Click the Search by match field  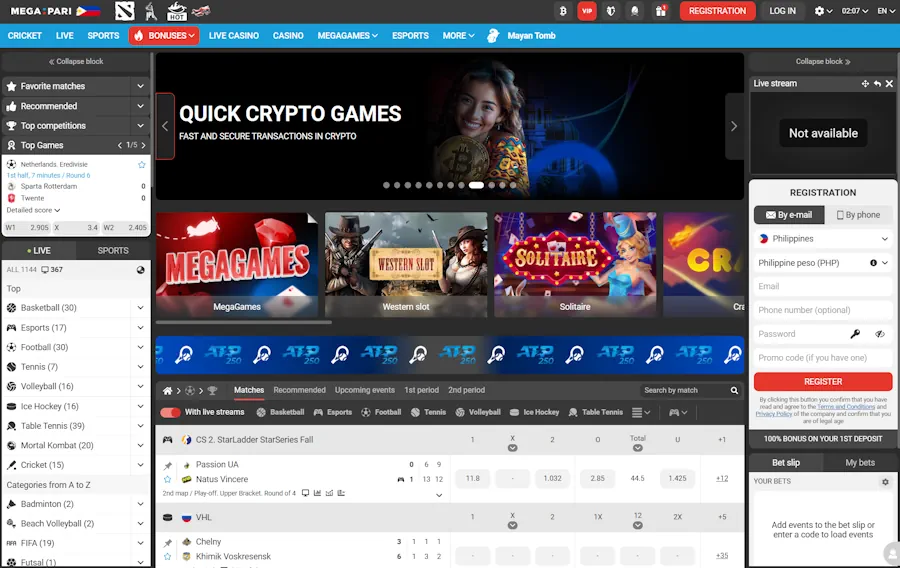click(684, 391)
